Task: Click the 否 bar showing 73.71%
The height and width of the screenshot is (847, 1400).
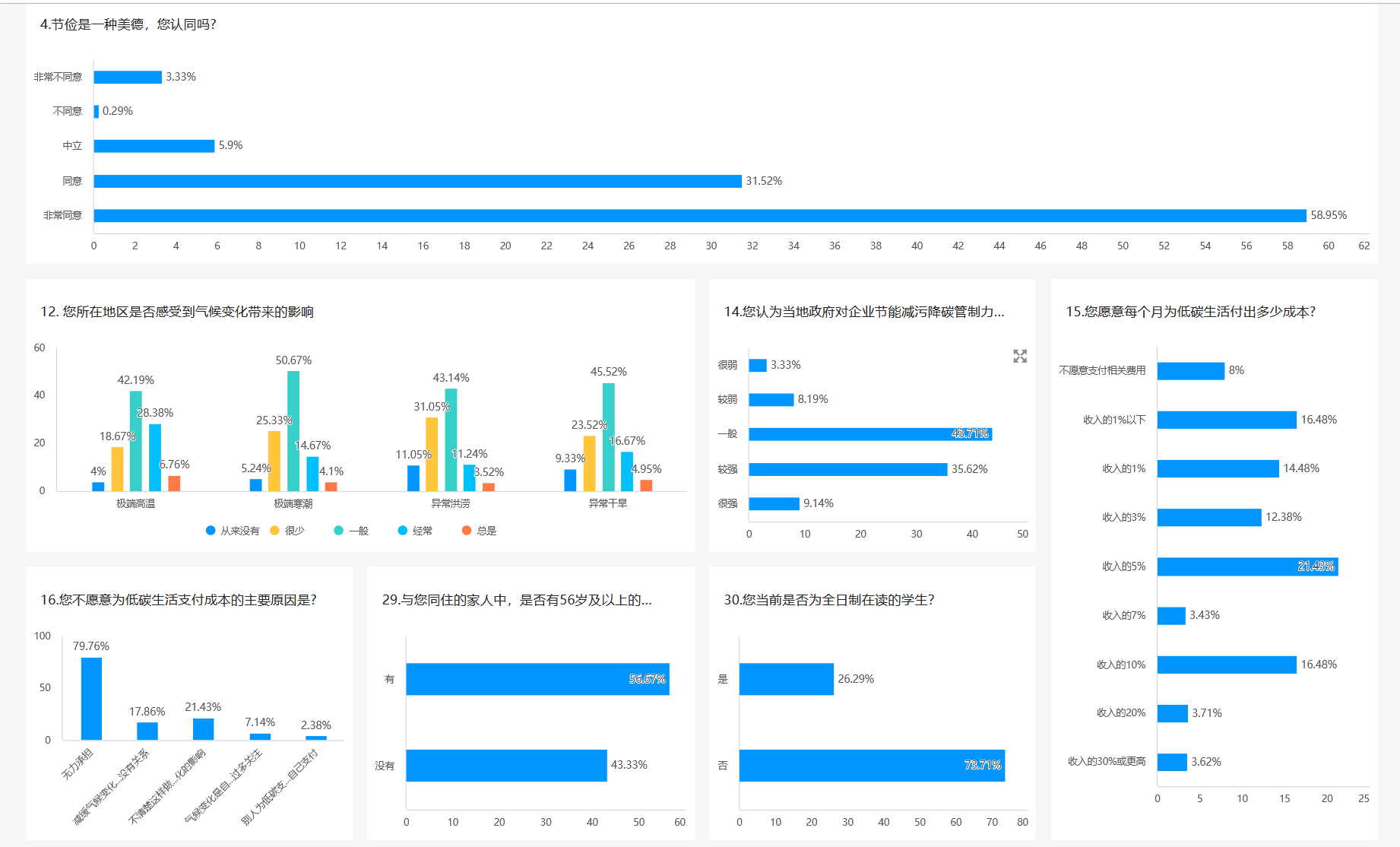Action: [871, 766]
